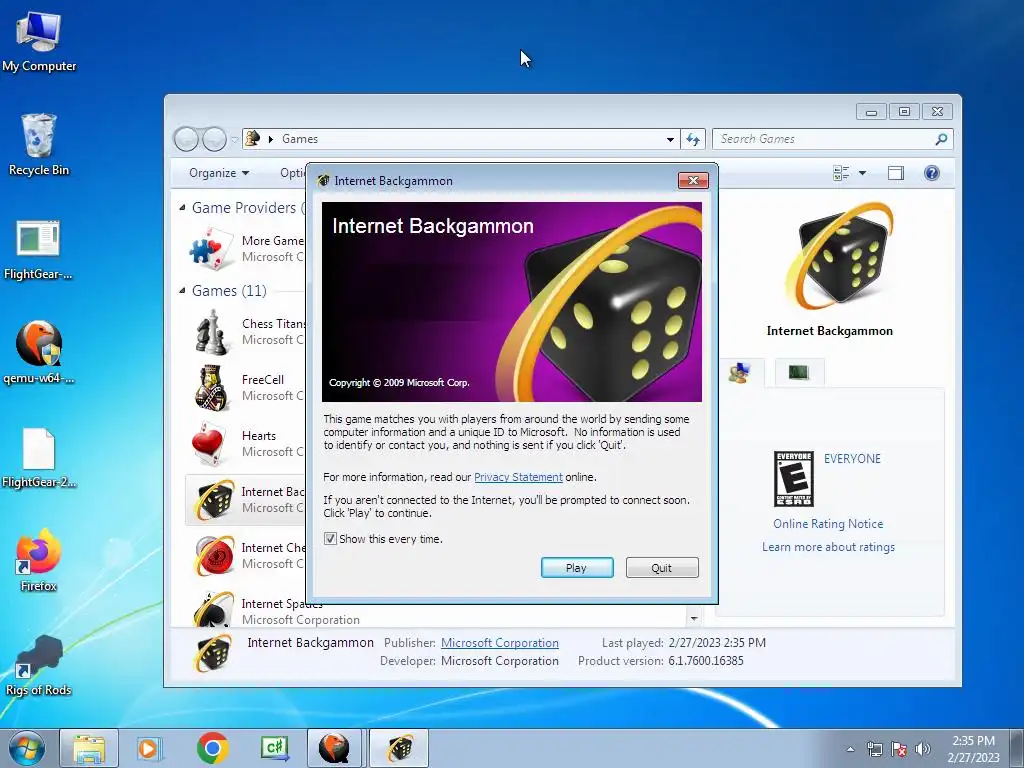Click the Quit button in the dialog
Image resolution: width=1024 pixels, height=768 pixels.
(662, 568)
